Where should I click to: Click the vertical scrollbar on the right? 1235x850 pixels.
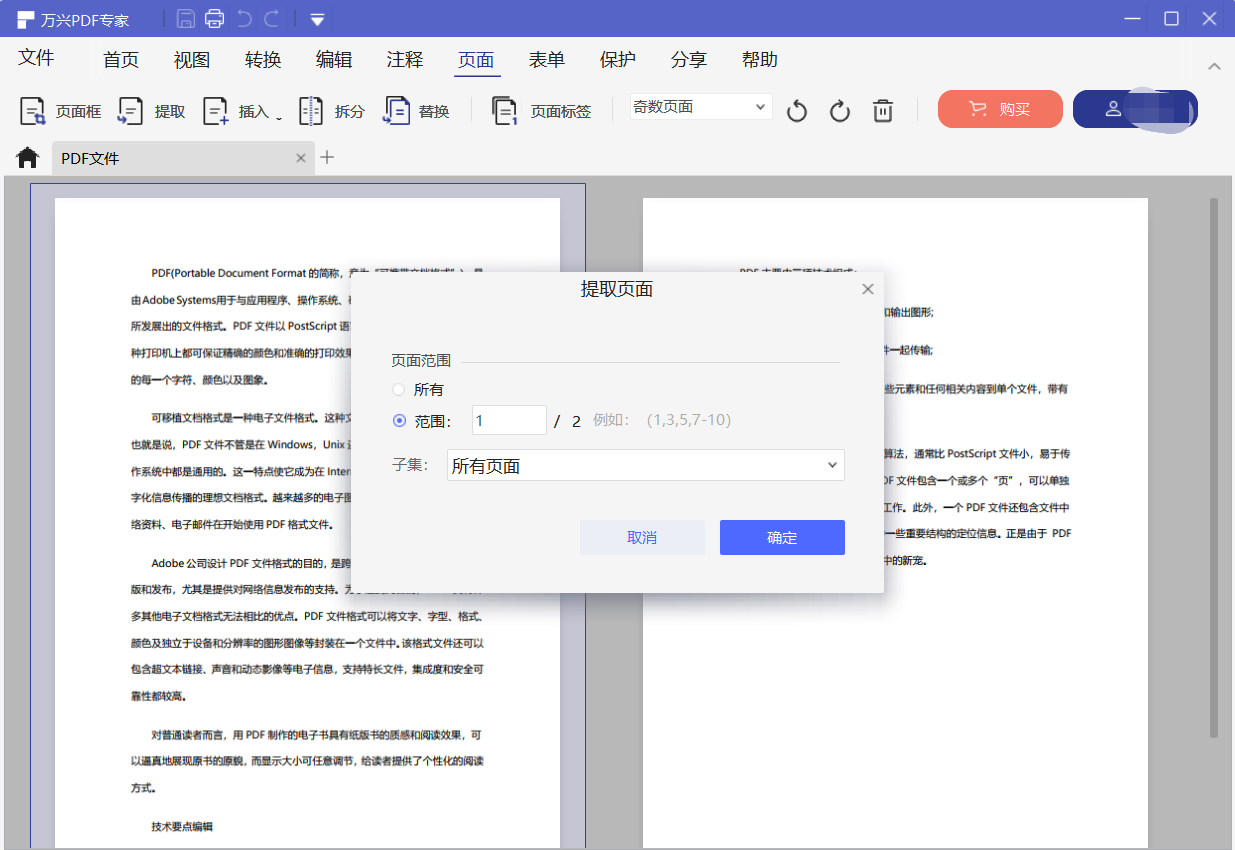tap(1214, 468)
